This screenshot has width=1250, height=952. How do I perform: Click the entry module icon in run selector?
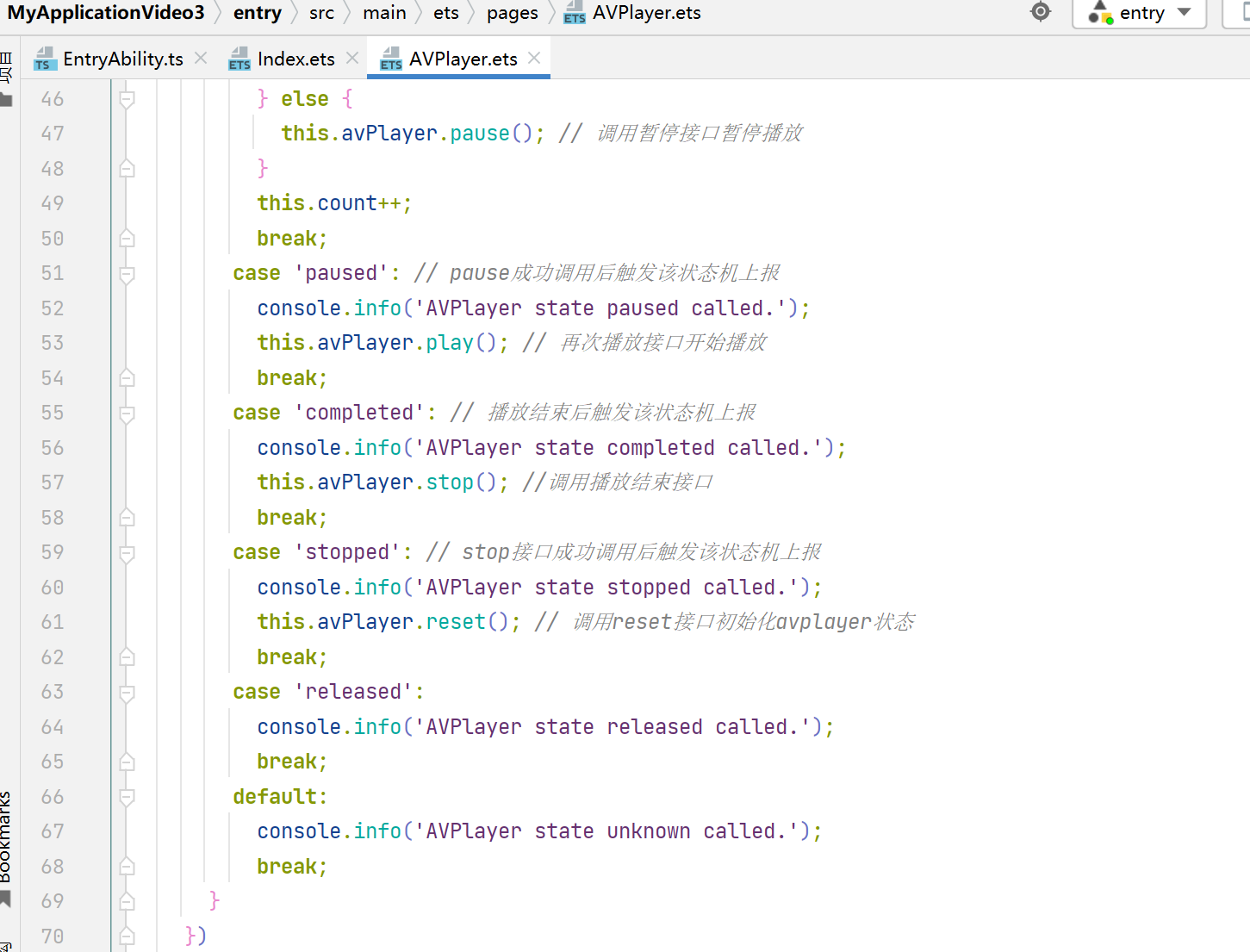[x=1100, y=12]
